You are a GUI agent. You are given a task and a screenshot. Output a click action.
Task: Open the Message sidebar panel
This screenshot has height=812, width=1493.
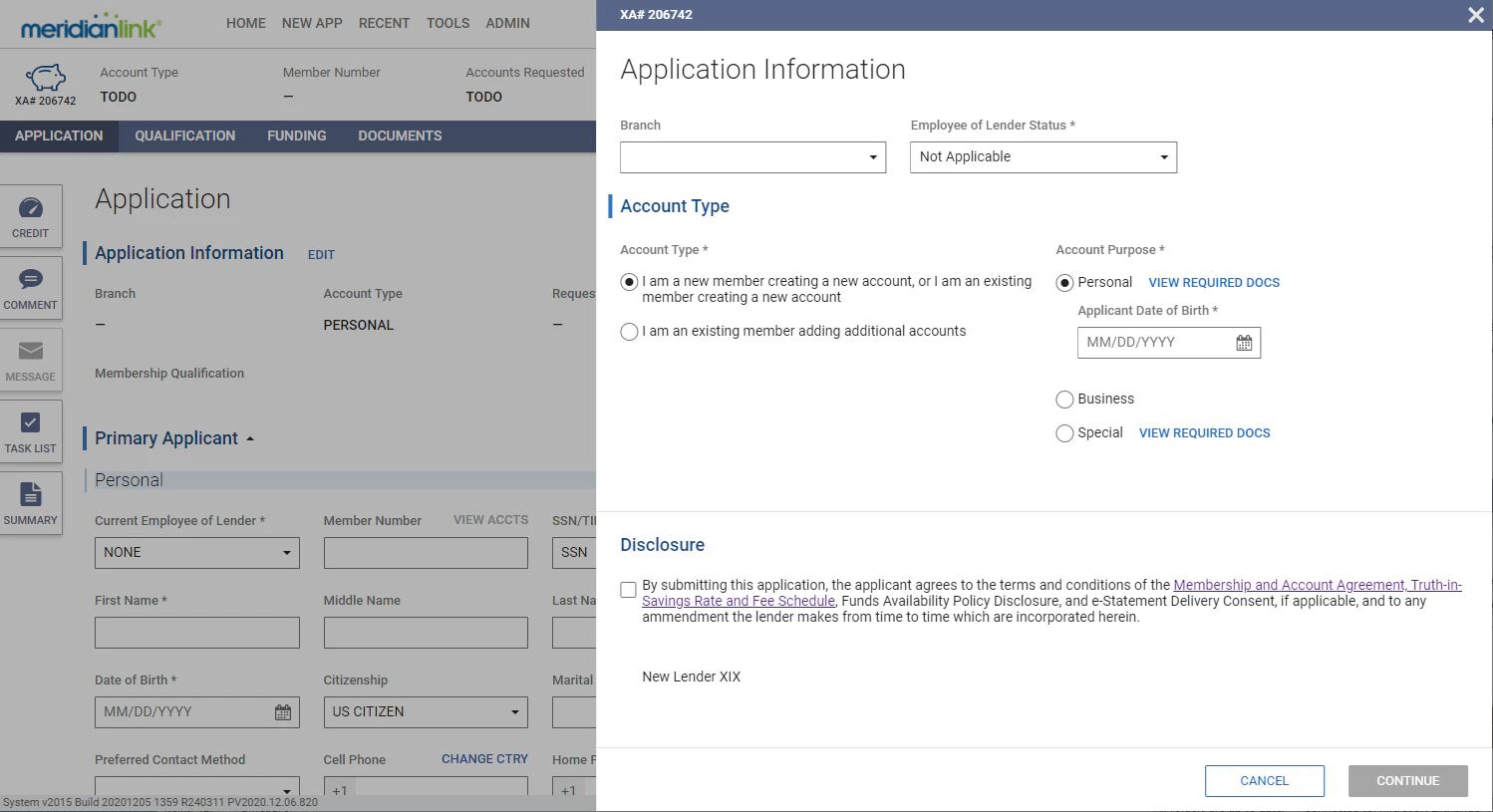(x=31, y=360)
